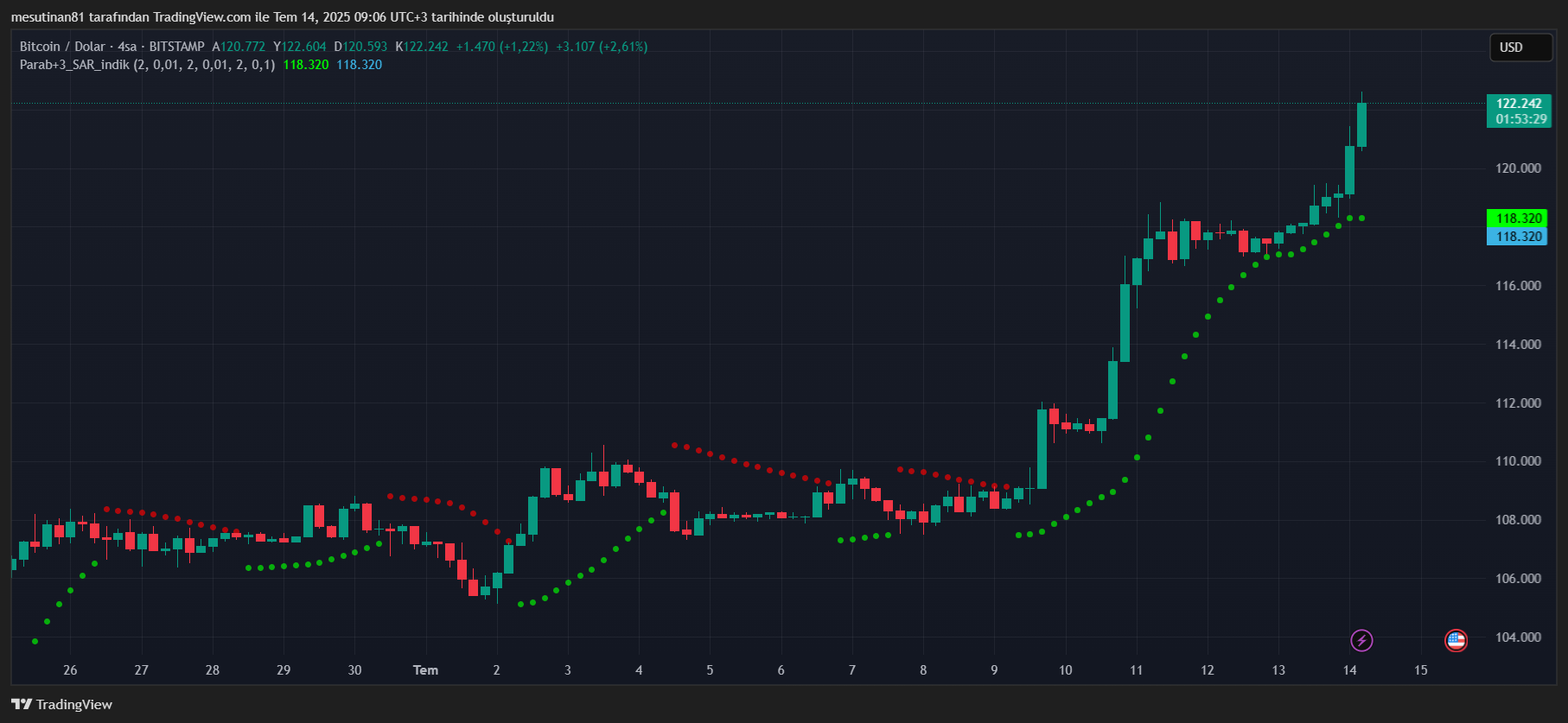
Task: Click the green 118.320 price label
Action: point(1519,219)
